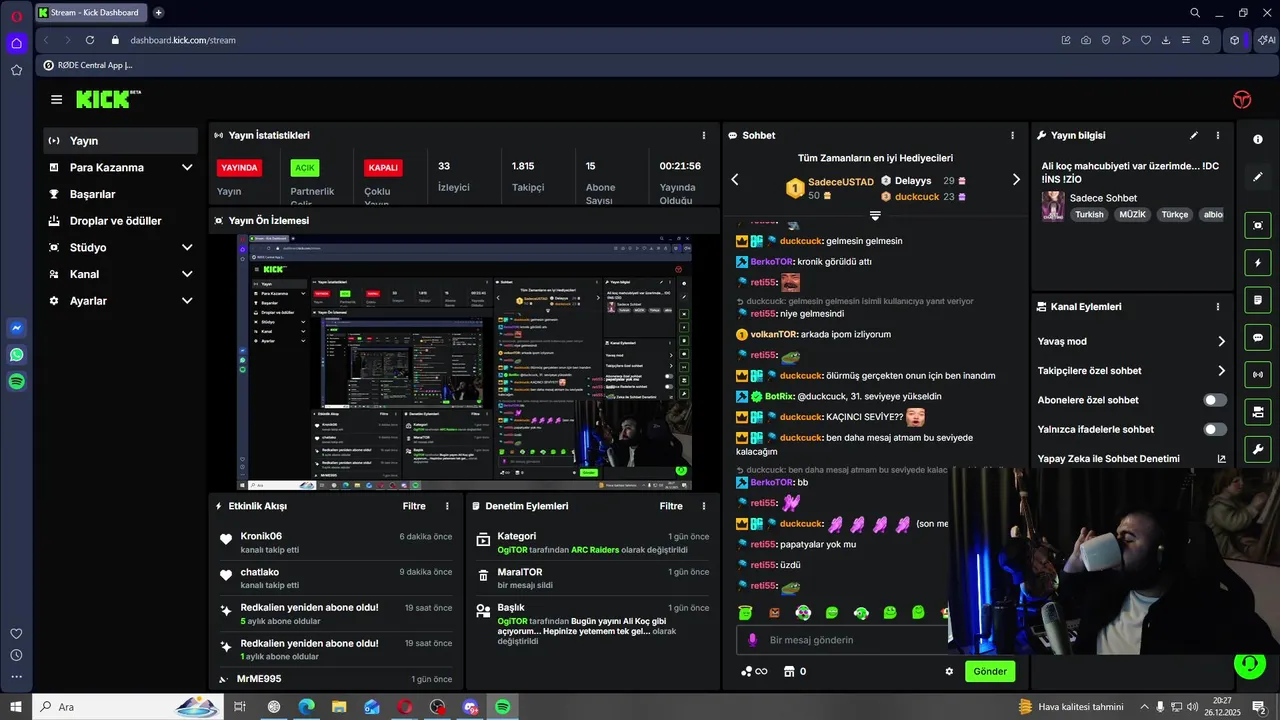Click the purple microphone icon in message box
1280x720 pixels.
pyautogui.click(x=753, y=640)
